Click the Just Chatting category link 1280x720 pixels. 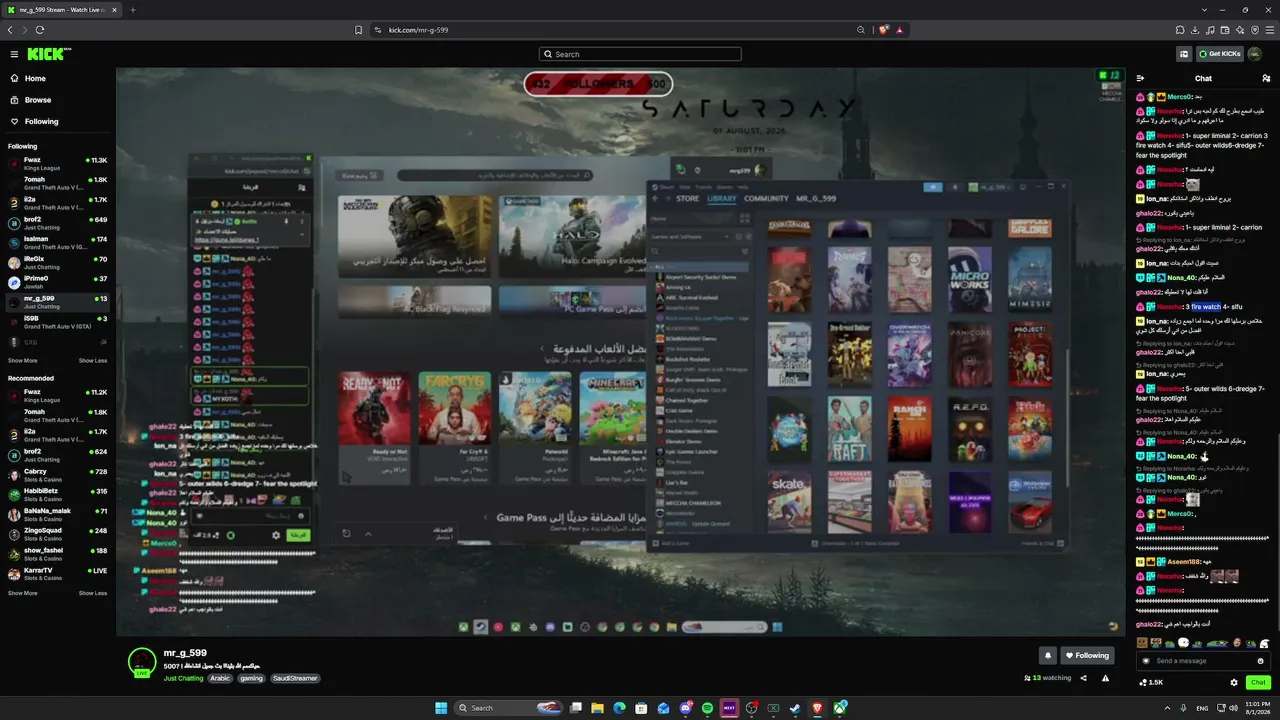pyautogui.click(x=183, y=678)
